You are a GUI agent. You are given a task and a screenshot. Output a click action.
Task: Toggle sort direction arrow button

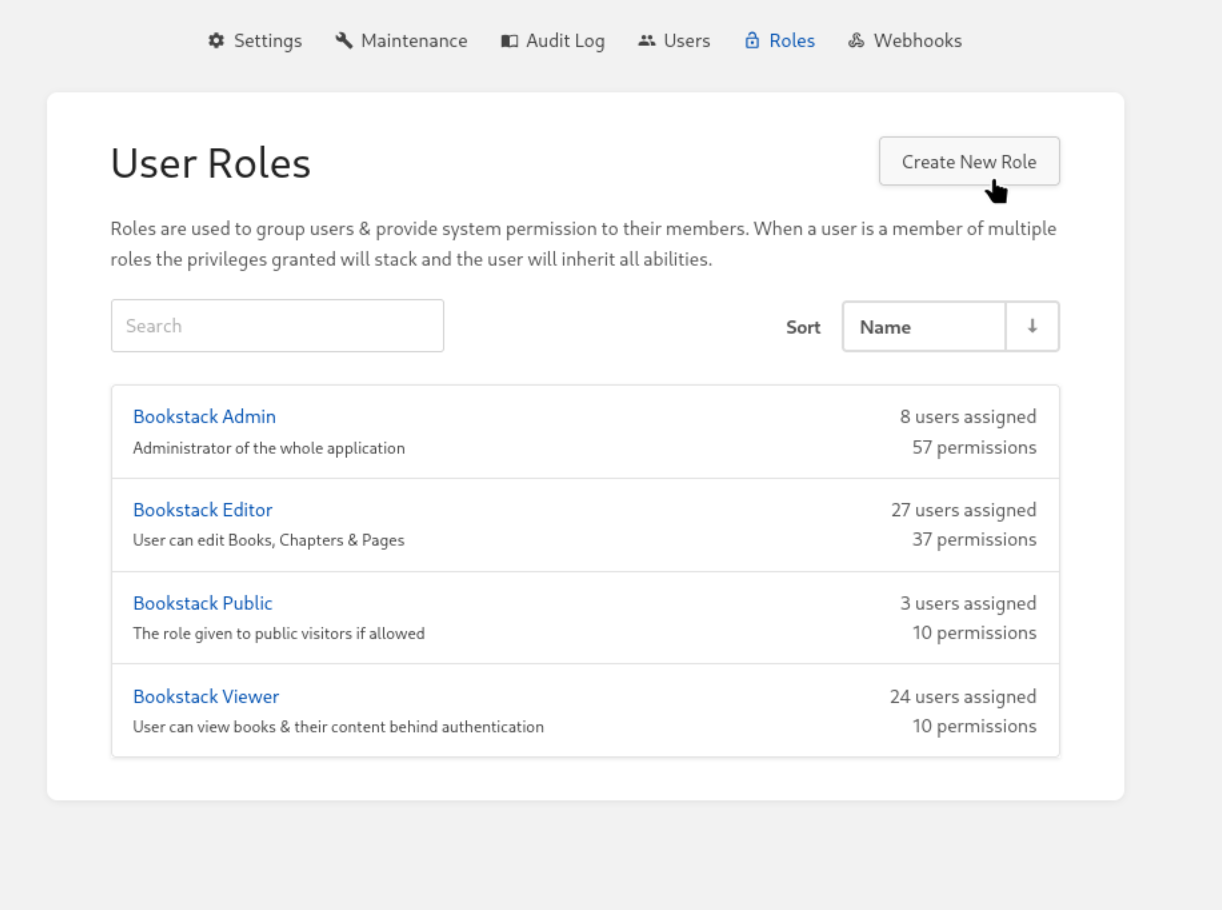click(1032, 327)
